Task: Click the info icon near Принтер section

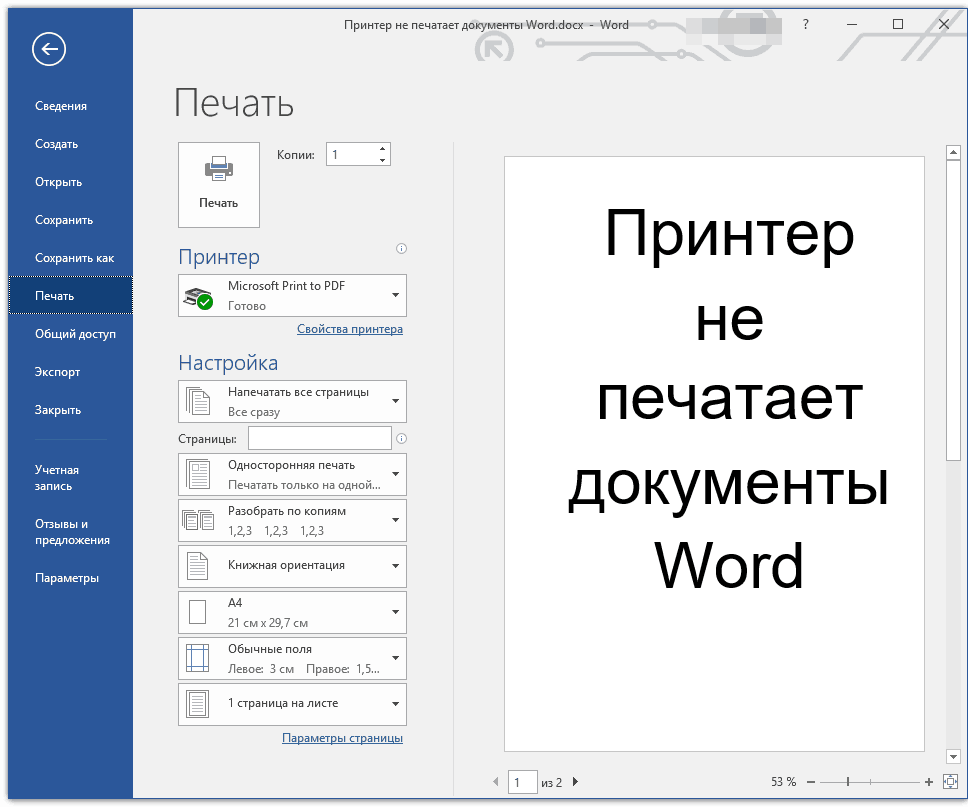Action: click(x=401, y=248)
